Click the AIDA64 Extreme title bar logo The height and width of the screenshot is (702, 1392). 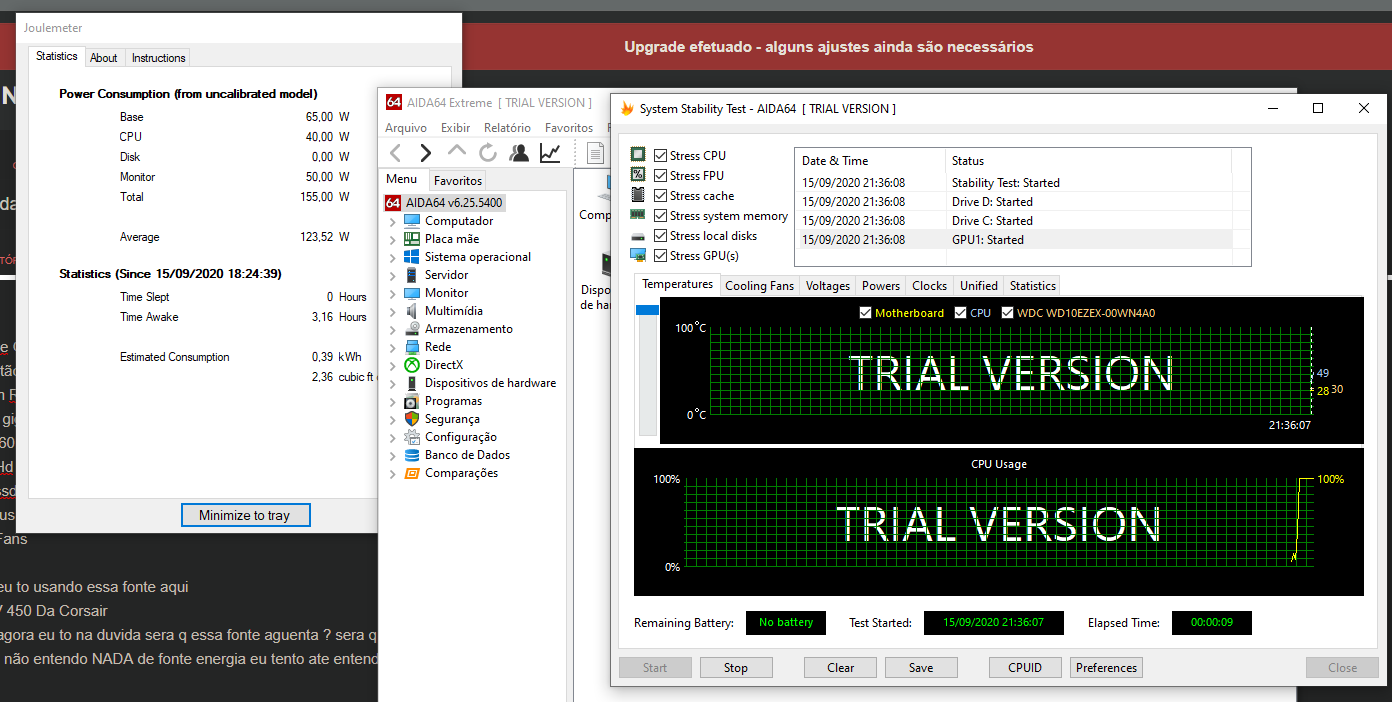(393, 102)
